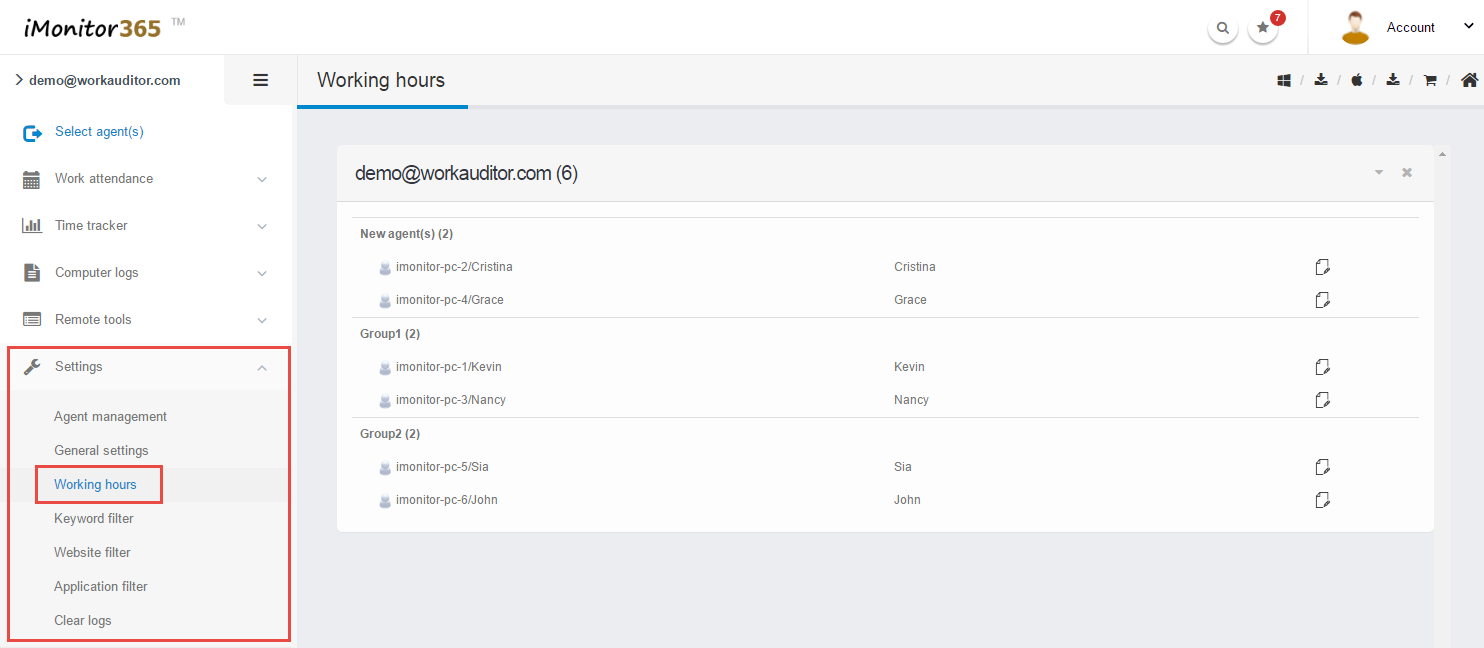Click the Select agent(s) link

99,132
